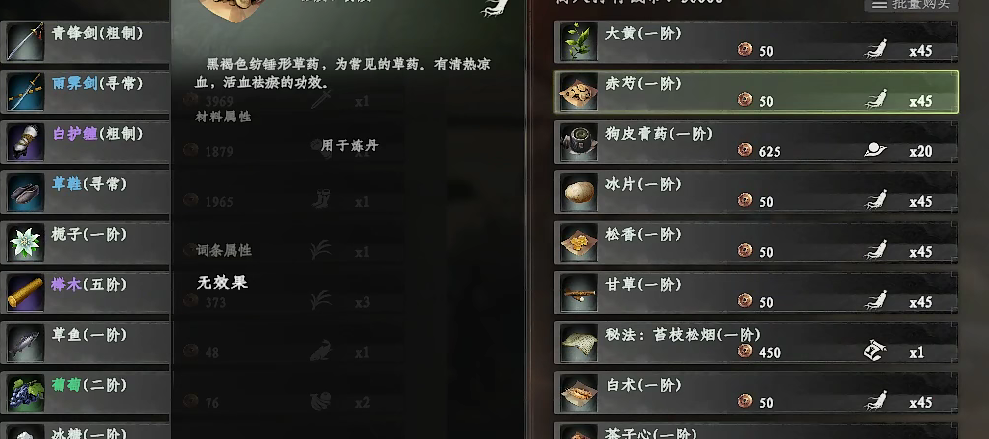
Task: Click the 松香 amber resin thumbnail
Action: click(x=578, y=243)
